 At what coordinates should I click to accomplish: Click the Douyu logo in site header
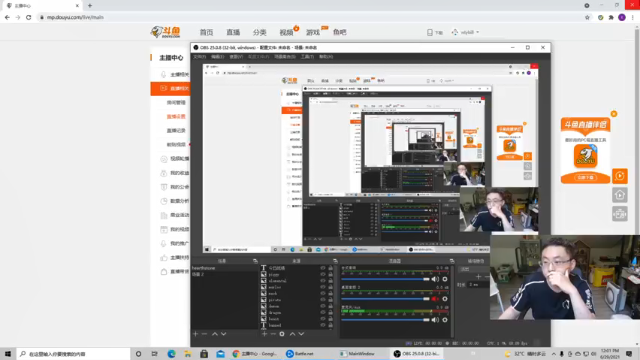pyautogui.click(x=165, y=32)
